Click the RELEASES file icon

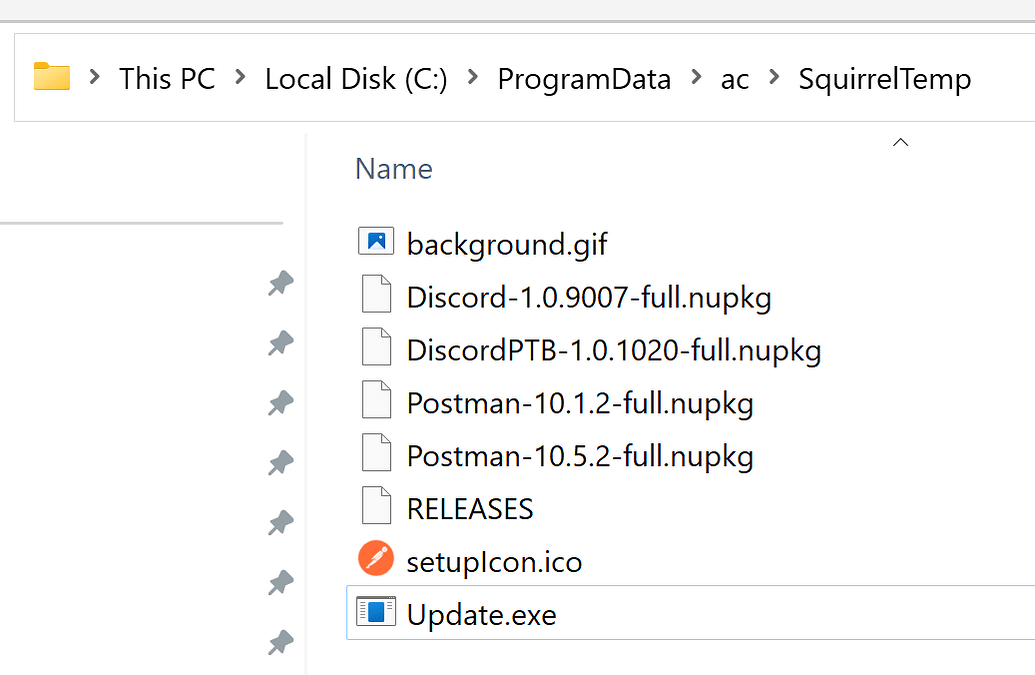(376, 506)
